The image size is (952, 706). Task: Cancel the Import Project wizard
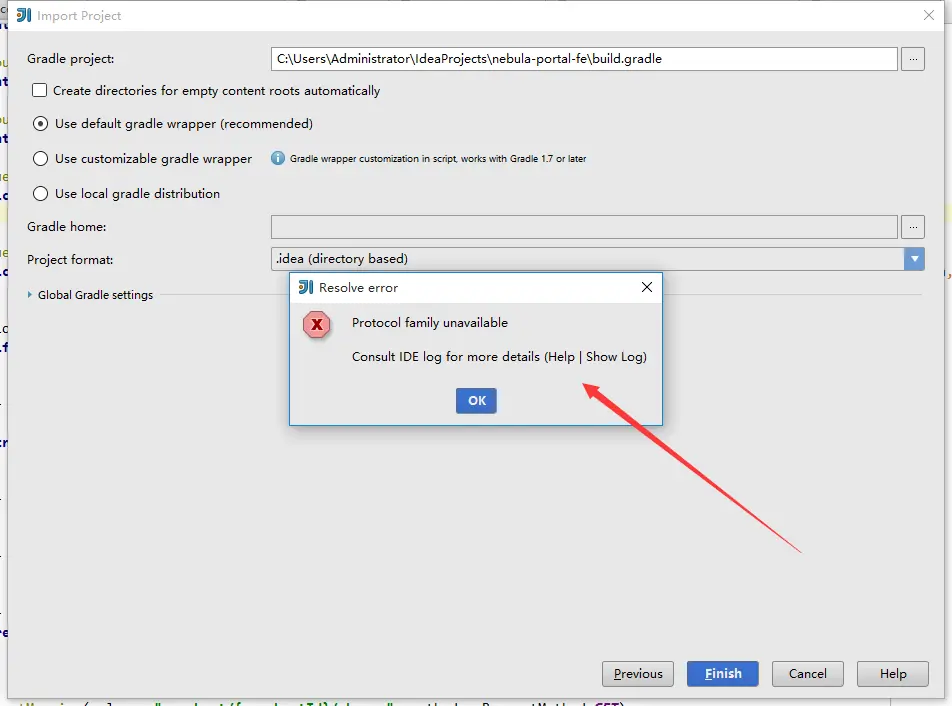808,674
